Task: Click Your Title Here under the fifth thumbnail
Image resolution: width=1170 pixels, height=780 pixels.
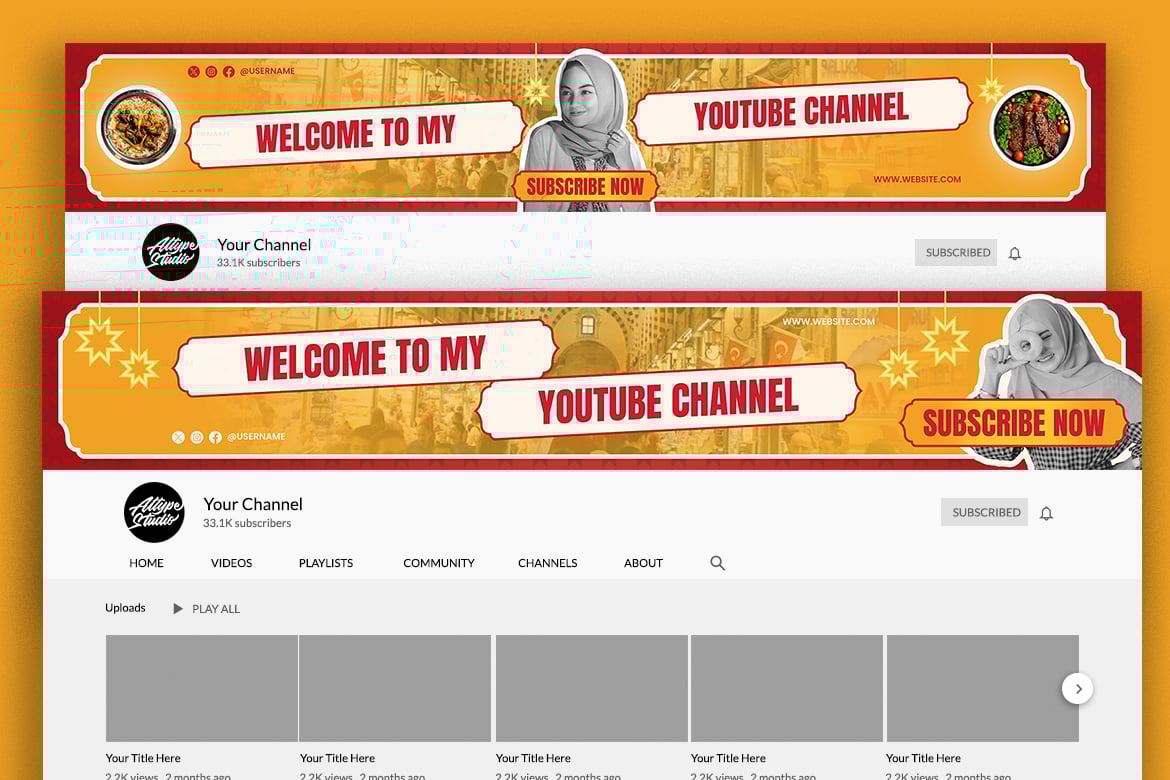Action: pos(923,758)
